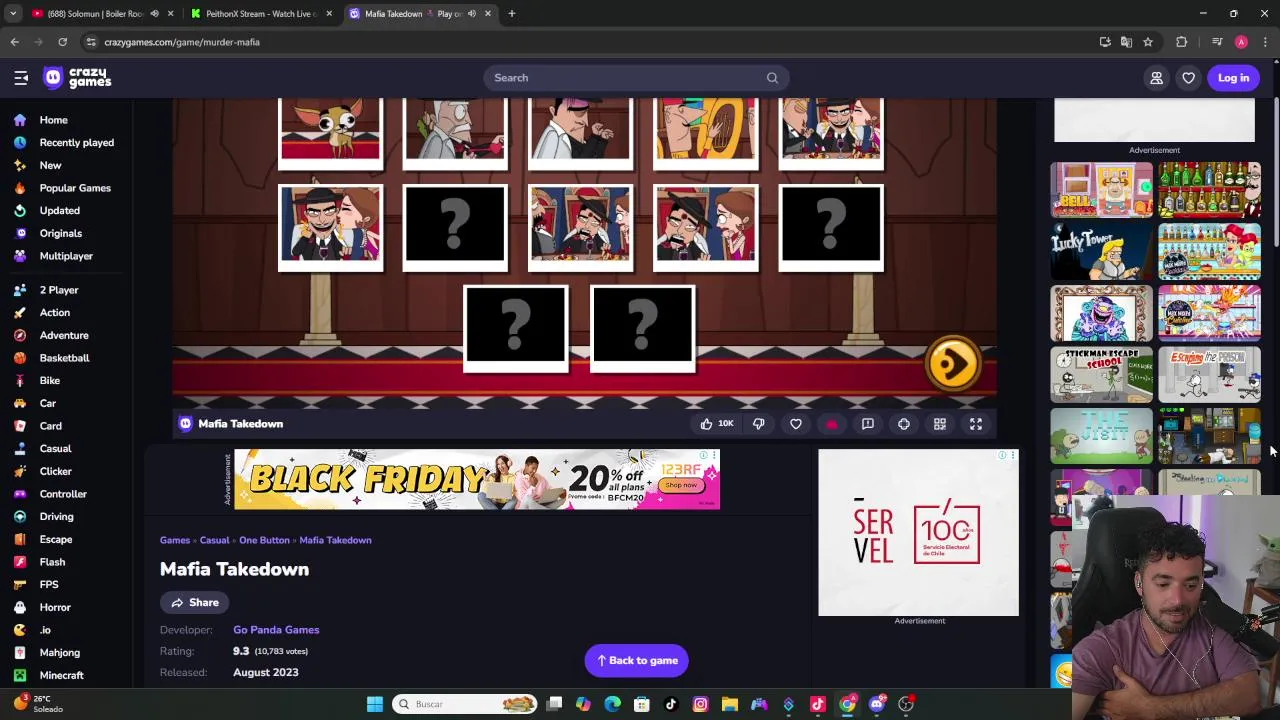
Task: Switch to the PeithonX Stream browser tab
Action: pos(261,14)
